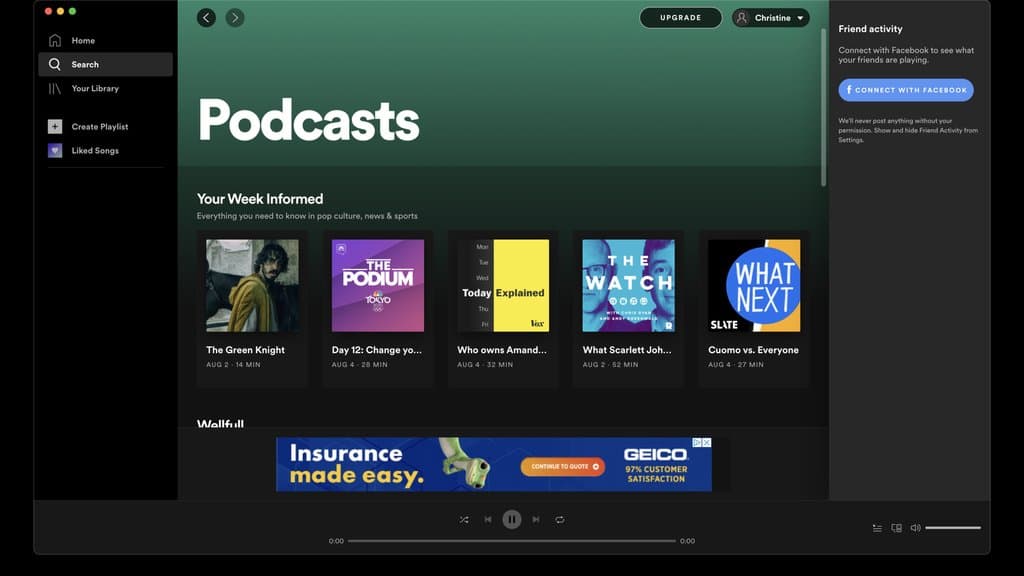The width and height of the screenshot is (1024, 576).
Task: Click the plus icon beside Create Playlist
Action: [x=55, y=127]
